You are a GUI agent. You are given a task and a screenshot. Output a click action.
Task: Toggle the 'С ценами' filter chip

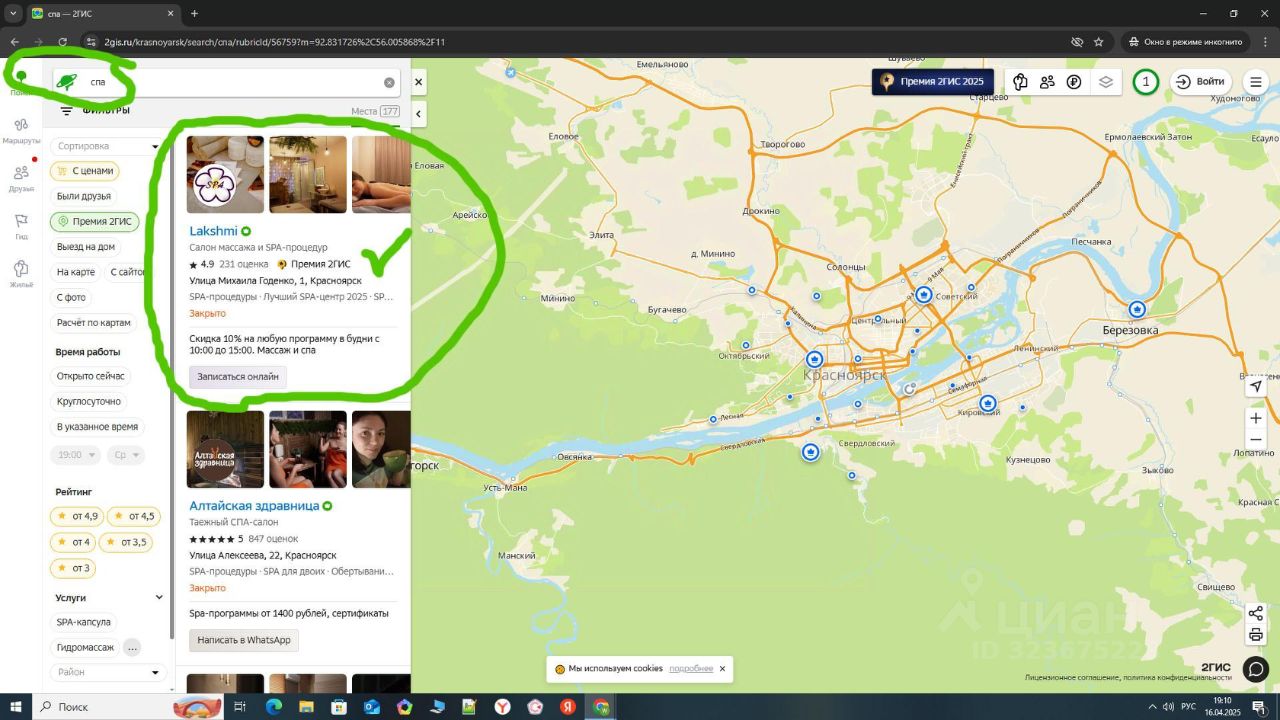[x=85, y=171]
